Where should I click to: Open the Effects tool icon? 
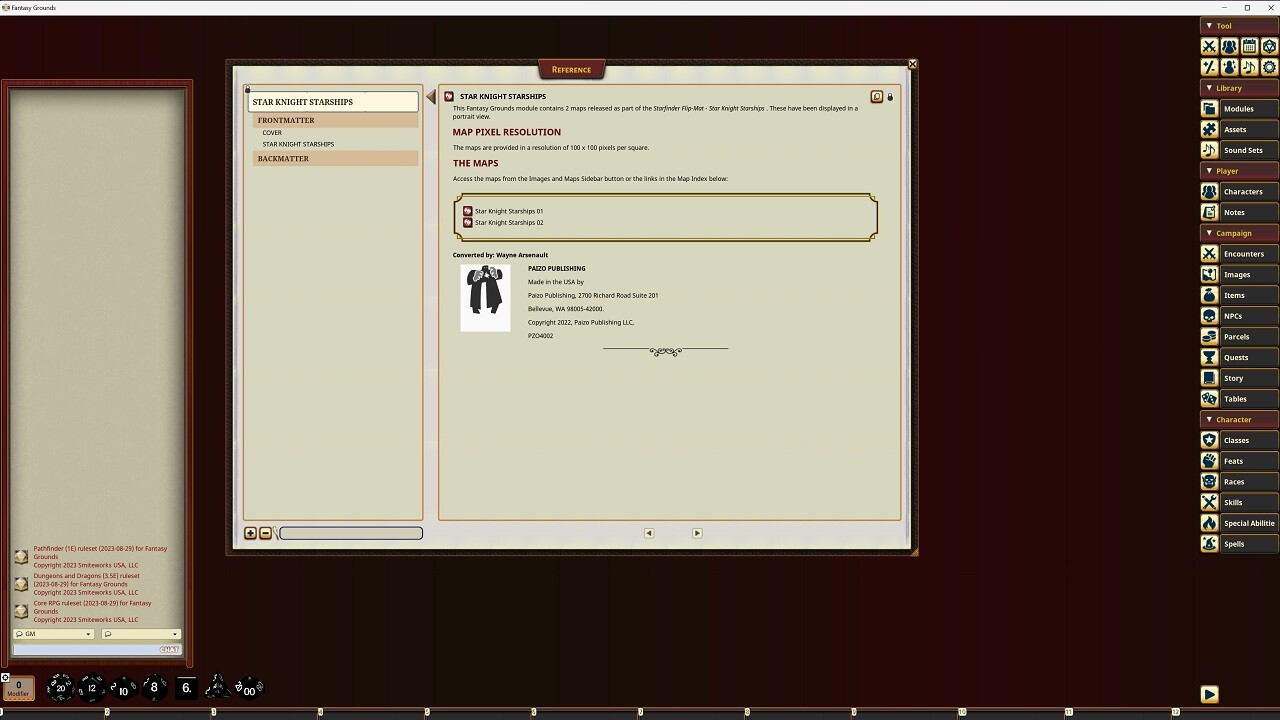[x=1227, y=67]
